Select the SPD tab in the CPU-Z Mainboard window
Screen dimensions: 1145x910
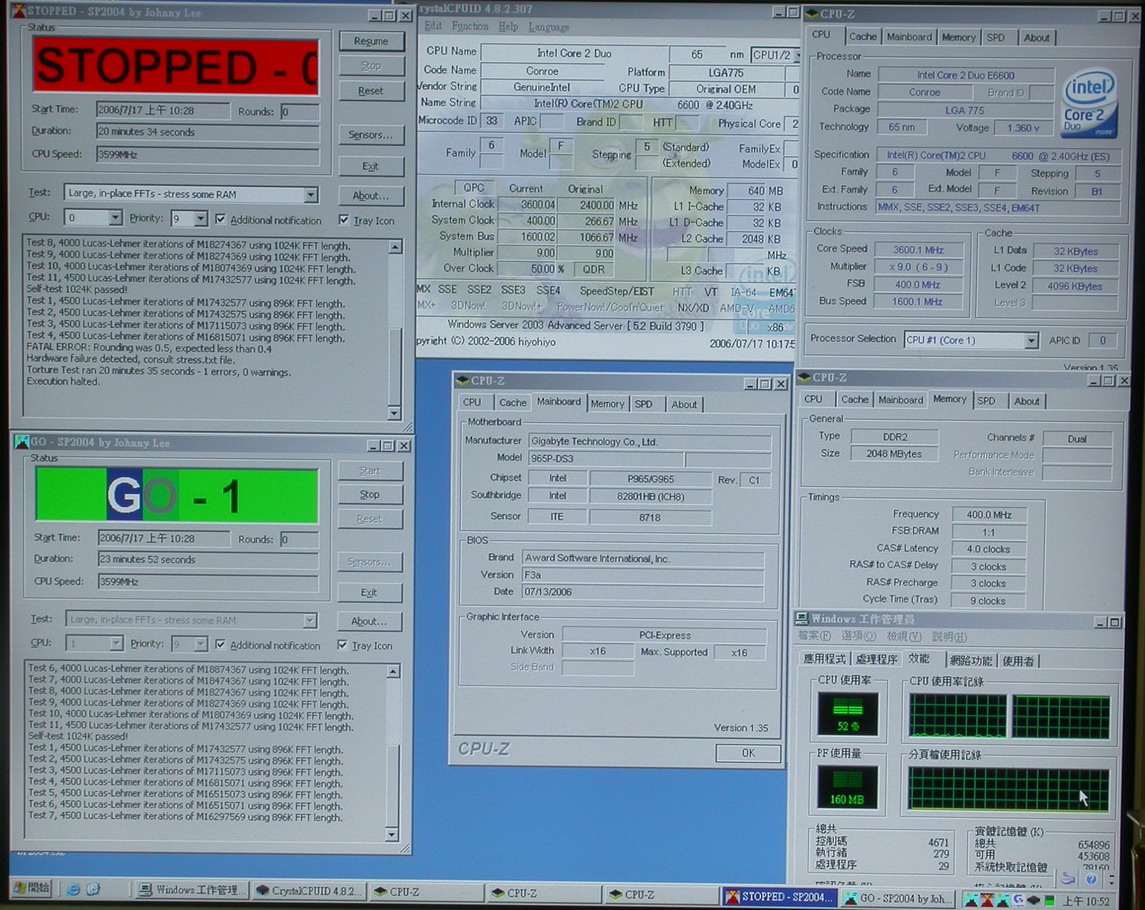(x=643, y=404)
